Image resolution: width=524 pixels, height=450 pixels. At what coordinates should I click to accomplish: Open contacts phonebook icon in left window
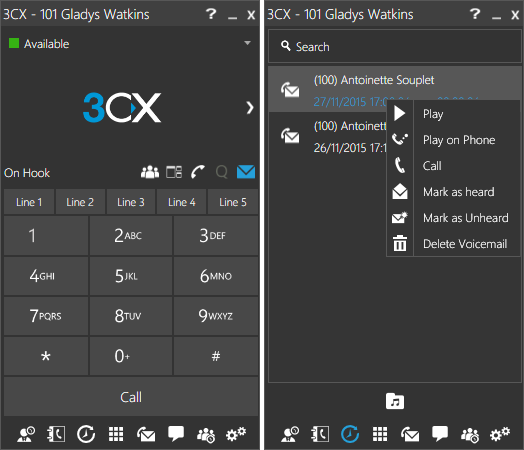pos(56,434)
